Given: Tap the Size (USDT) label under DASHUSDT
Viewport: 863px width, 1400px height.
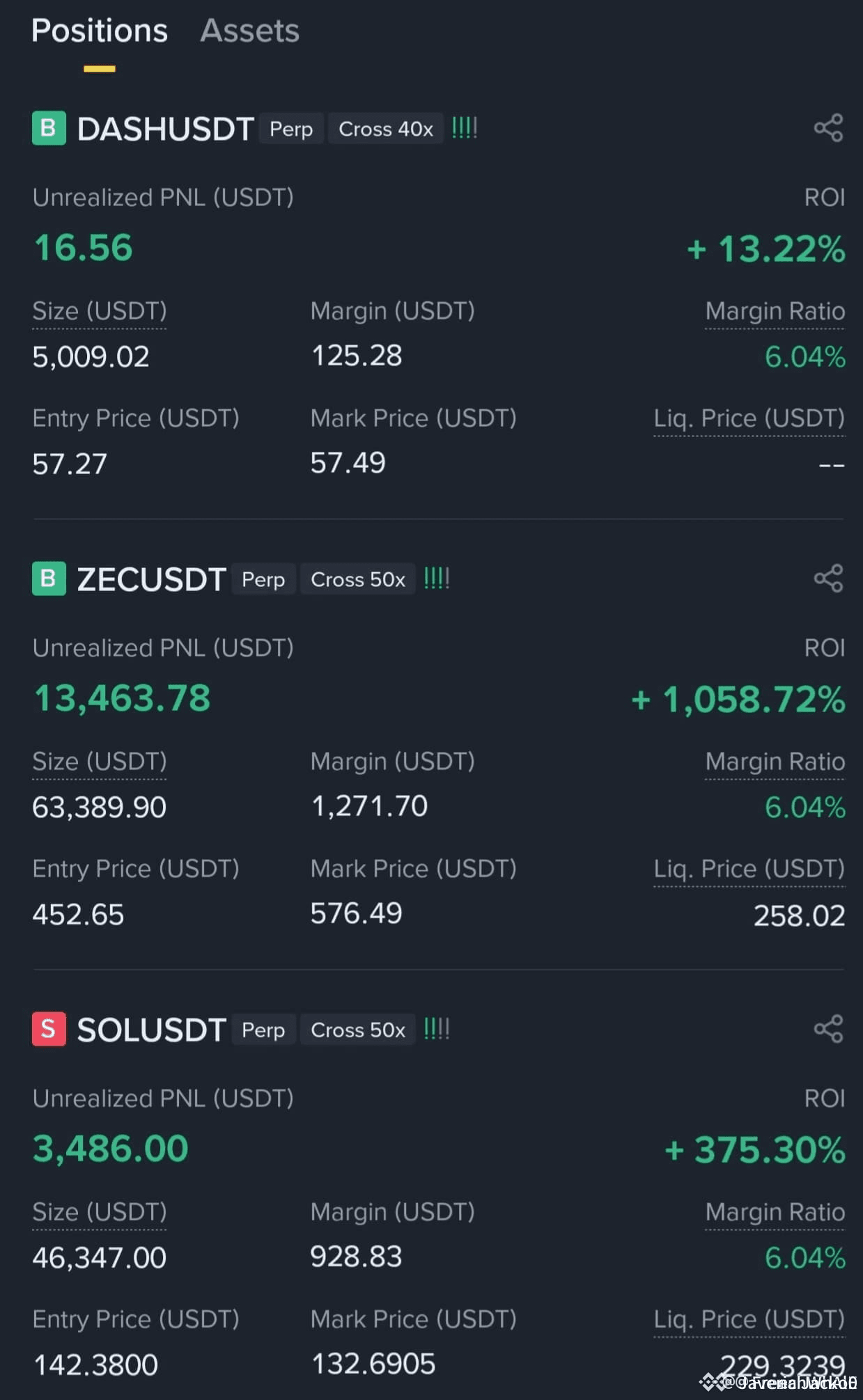Looking at the screenshot, I should tap(100, 311).
